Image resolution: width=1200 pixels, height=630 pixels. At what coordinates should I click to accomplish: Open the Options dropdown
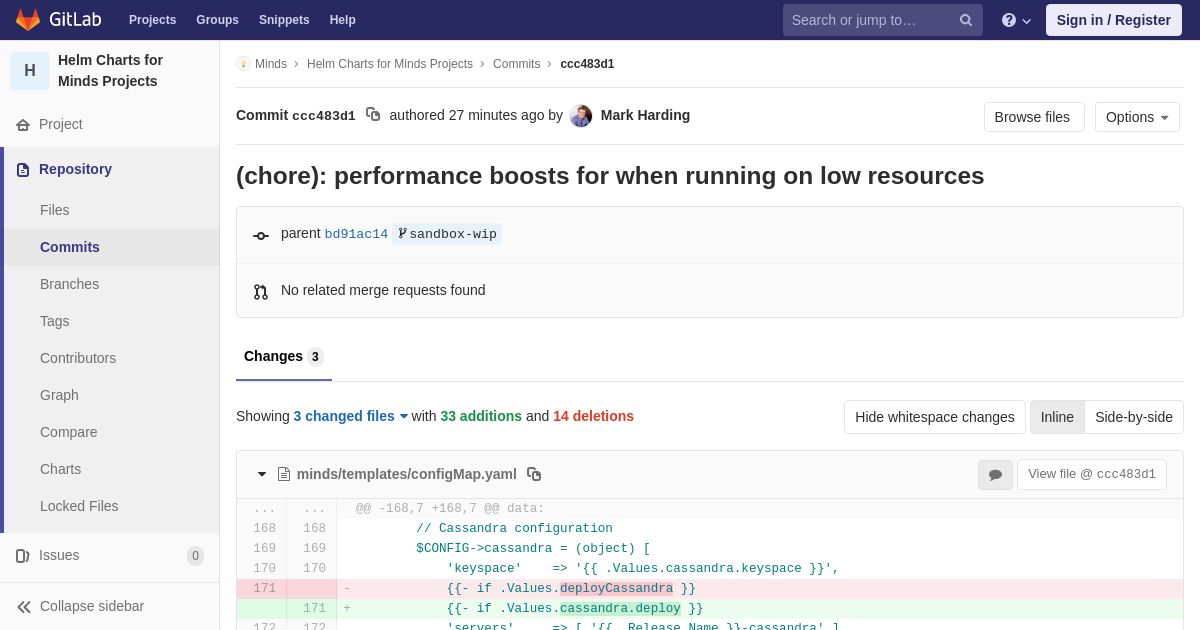coord(1137,117)
